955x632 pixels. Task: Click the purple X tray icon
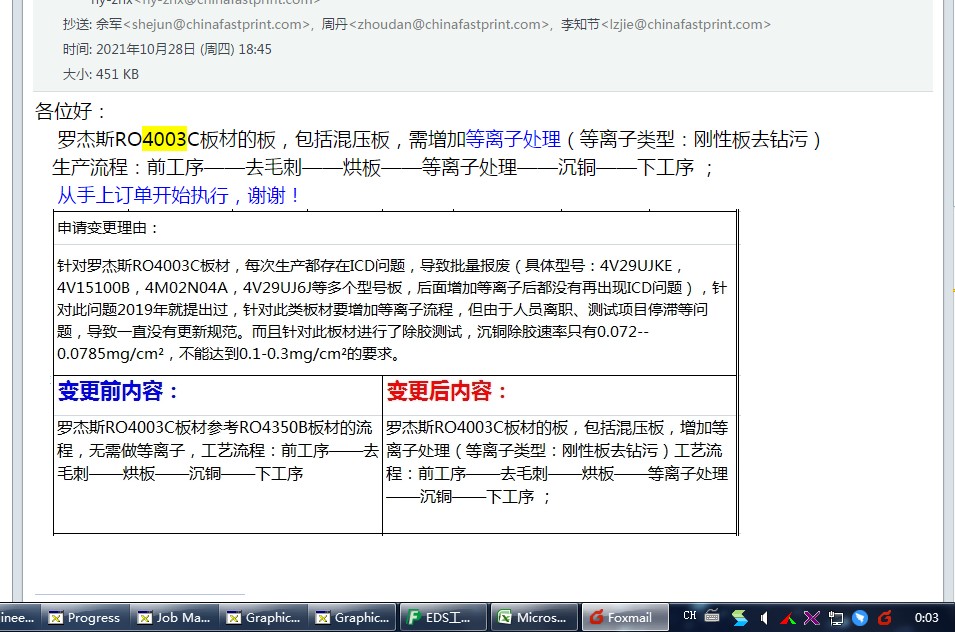(x=812, y=619)
